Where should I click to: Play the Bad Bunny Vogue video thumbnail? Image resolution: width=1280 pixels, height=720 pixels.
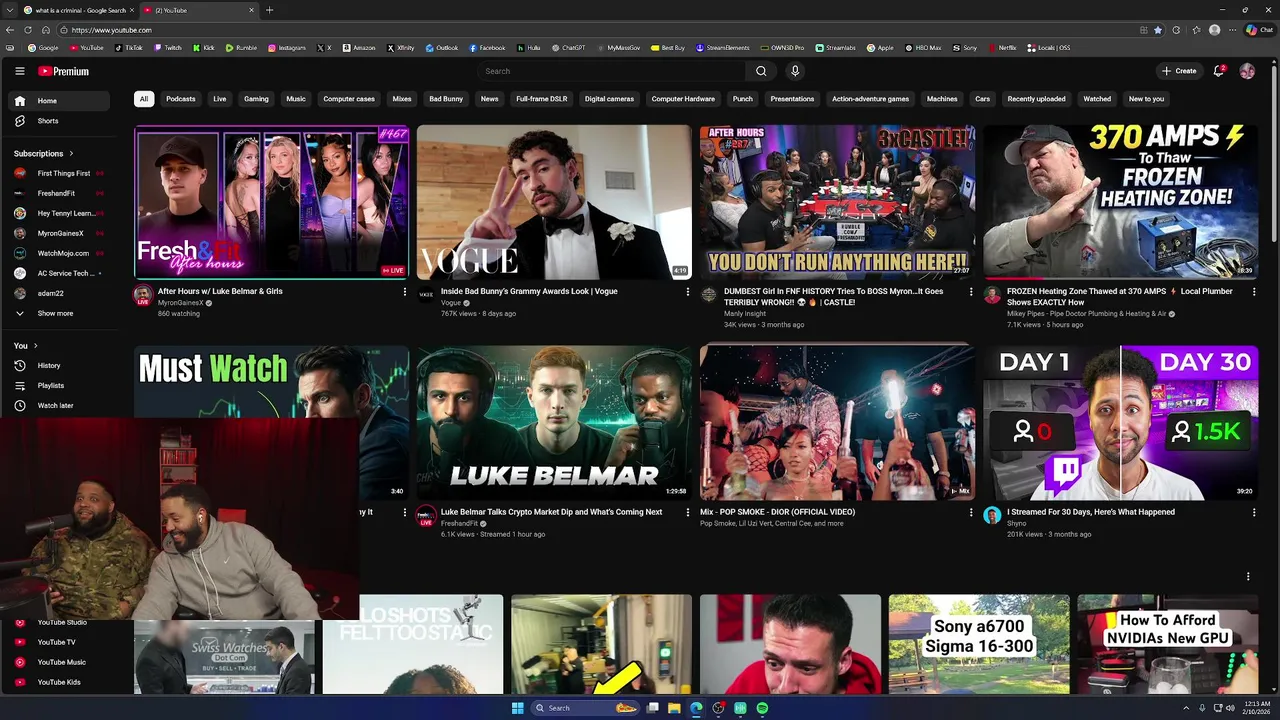point(554,202)
